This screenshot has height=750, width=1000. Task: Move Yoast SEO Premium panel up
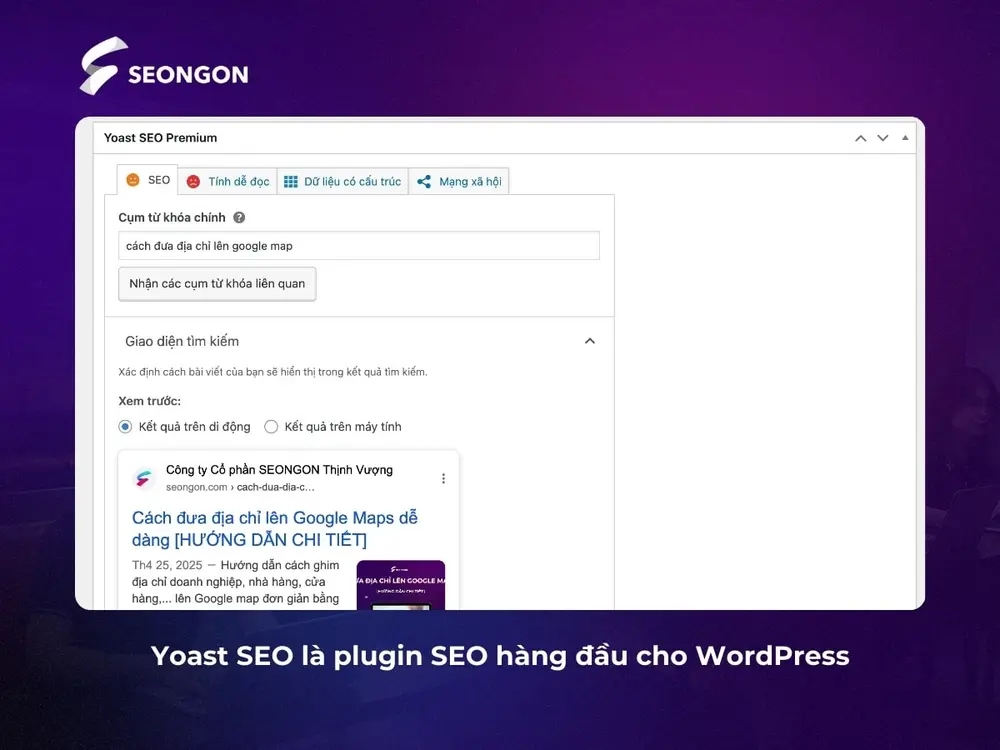tap(861, 138)
